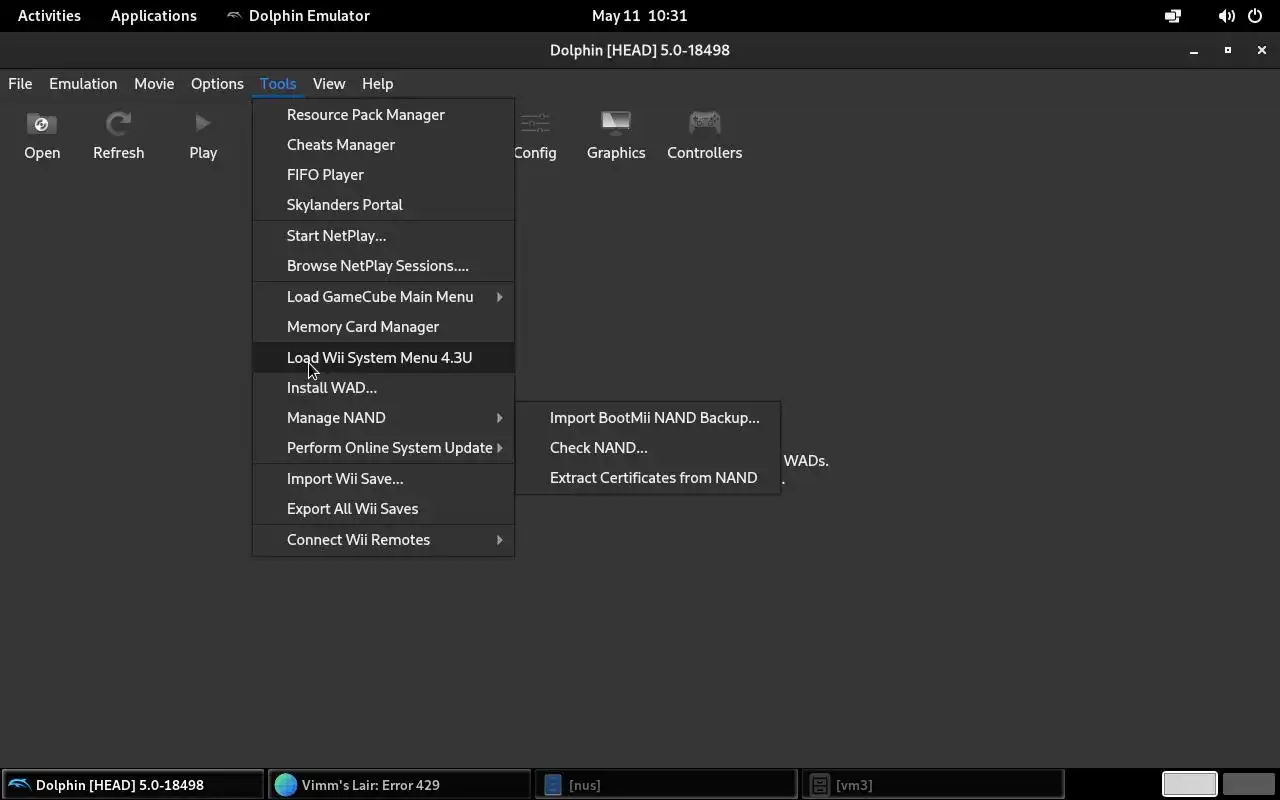Click the power icon in top bar
Image resolution: width=1280 pixels, height=800 pixels.
pyautogui.click(x=1255, y=16)
